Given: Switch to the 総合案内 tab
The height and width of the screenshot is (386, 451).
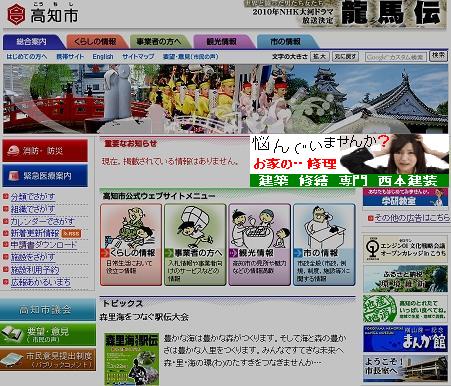Looking at the screenshot, I should (33, 42).
